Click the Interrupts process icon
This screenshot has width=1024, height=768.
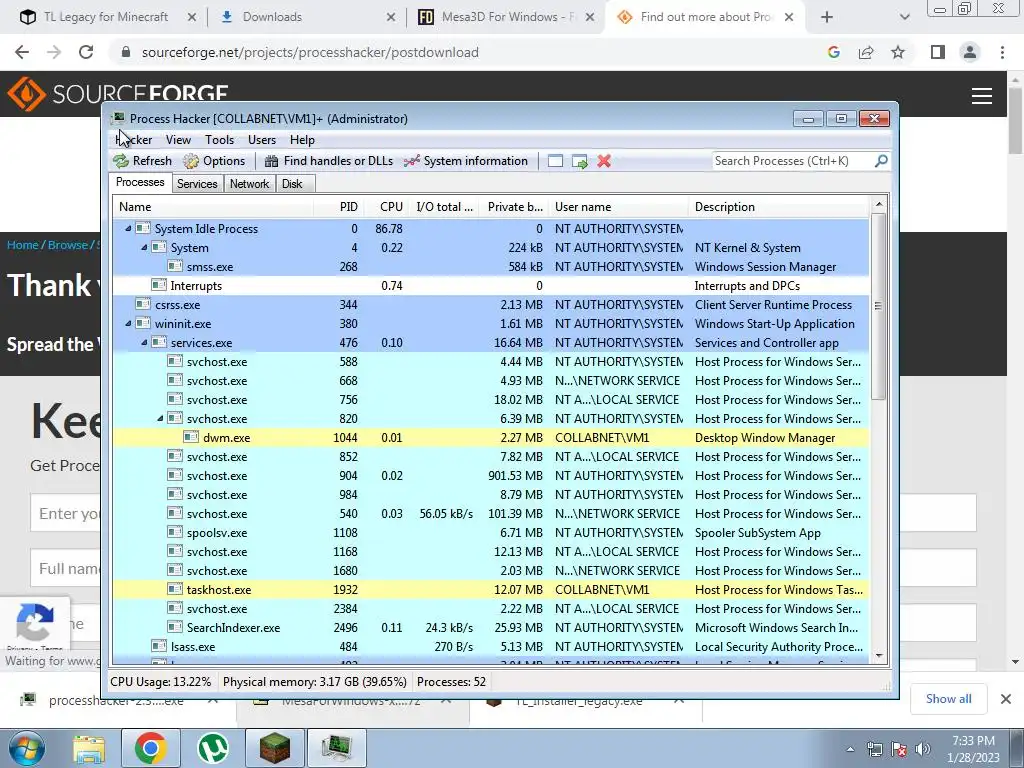click(x=159, y=285)
